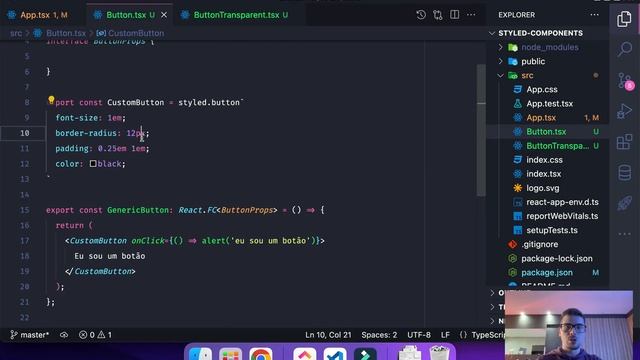The width and height of the screenshot is (640, 360).
Task: Open Visual Studio Code from the dock
Action: point(335,353)
